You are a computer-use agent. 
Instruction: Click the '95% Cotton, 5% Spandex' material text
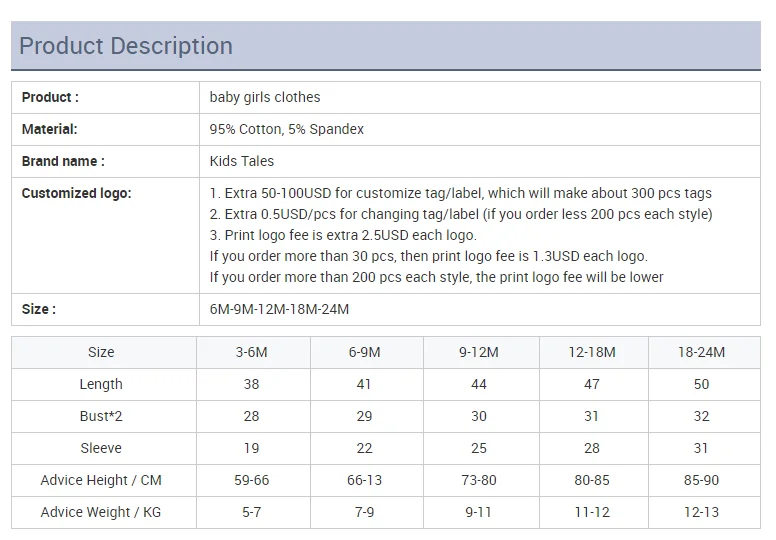287,129
